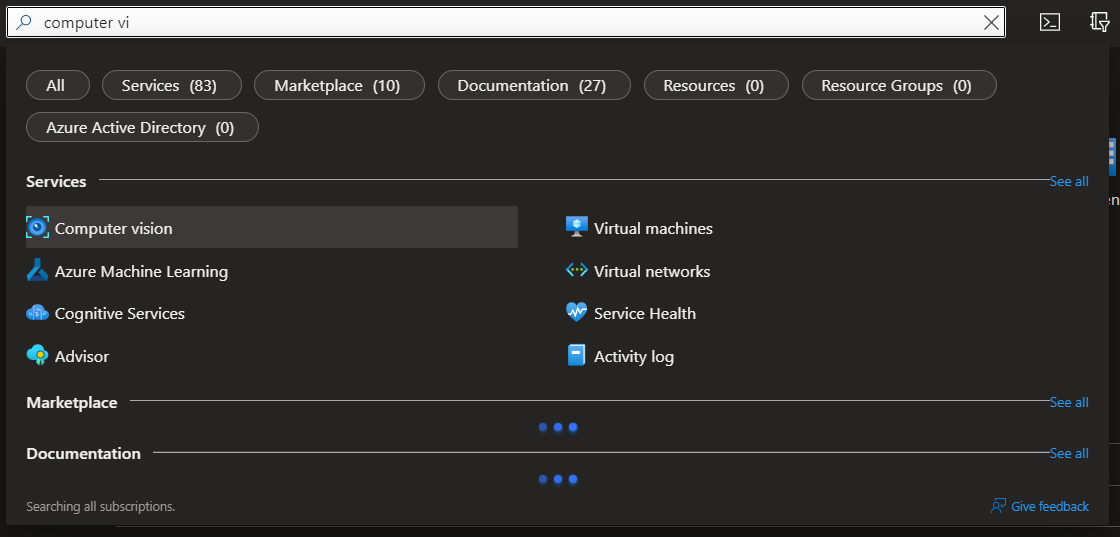Click the Advisor icon
Screen dimensions: 1120x537
point(37,356)
